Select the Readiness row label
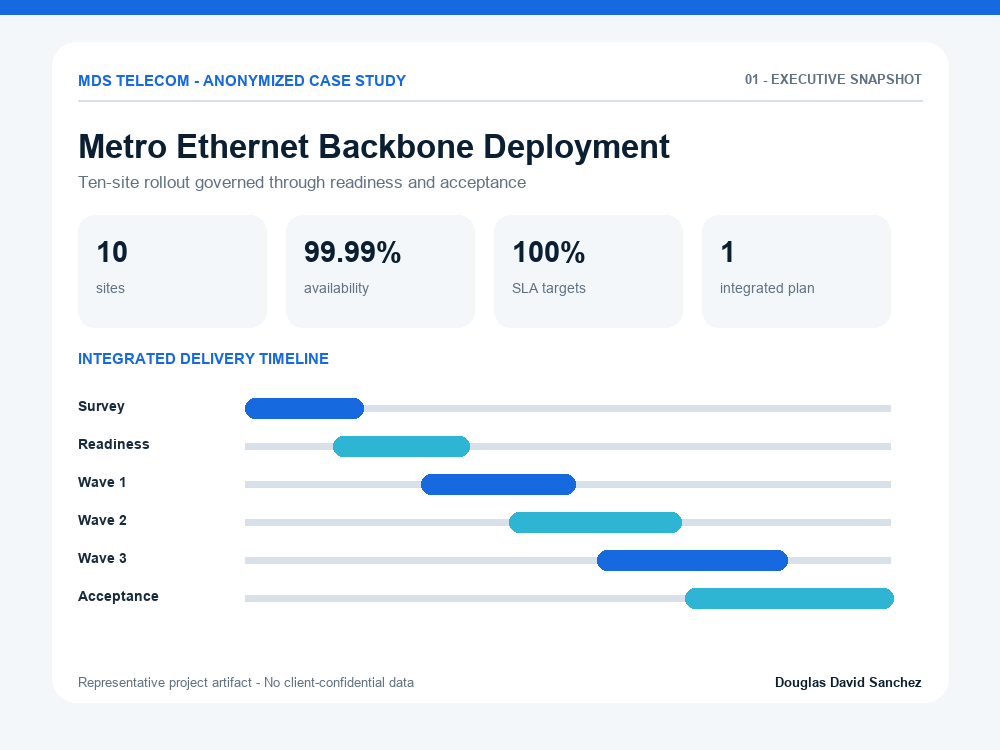The width and height of the screenshot is (1000, 750). (114, 445)
